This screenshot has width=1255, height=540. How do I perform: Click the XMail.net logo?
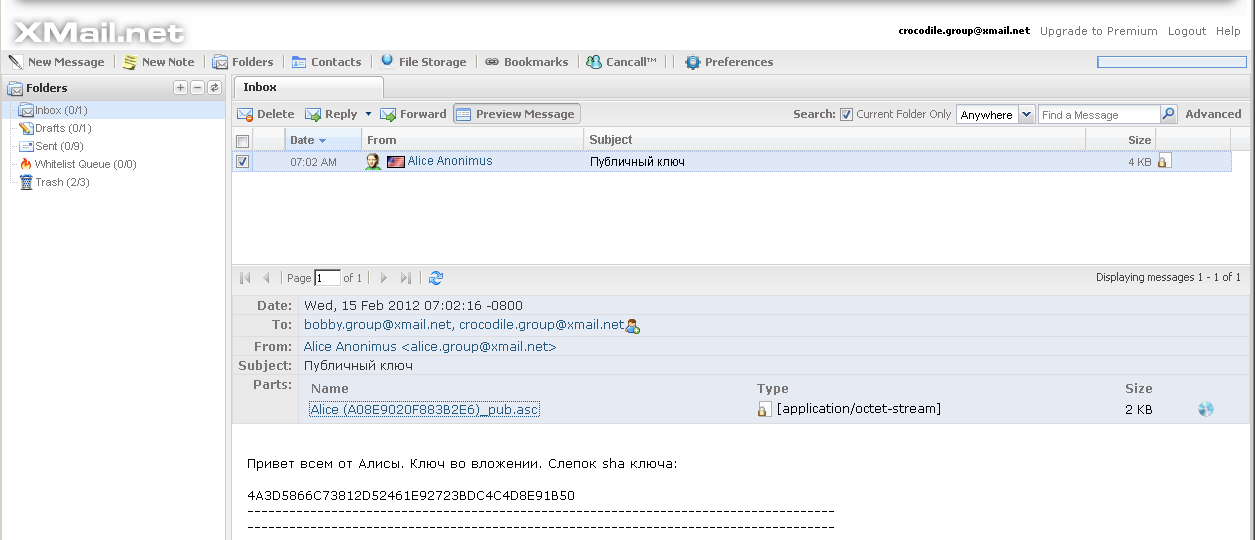100,31
